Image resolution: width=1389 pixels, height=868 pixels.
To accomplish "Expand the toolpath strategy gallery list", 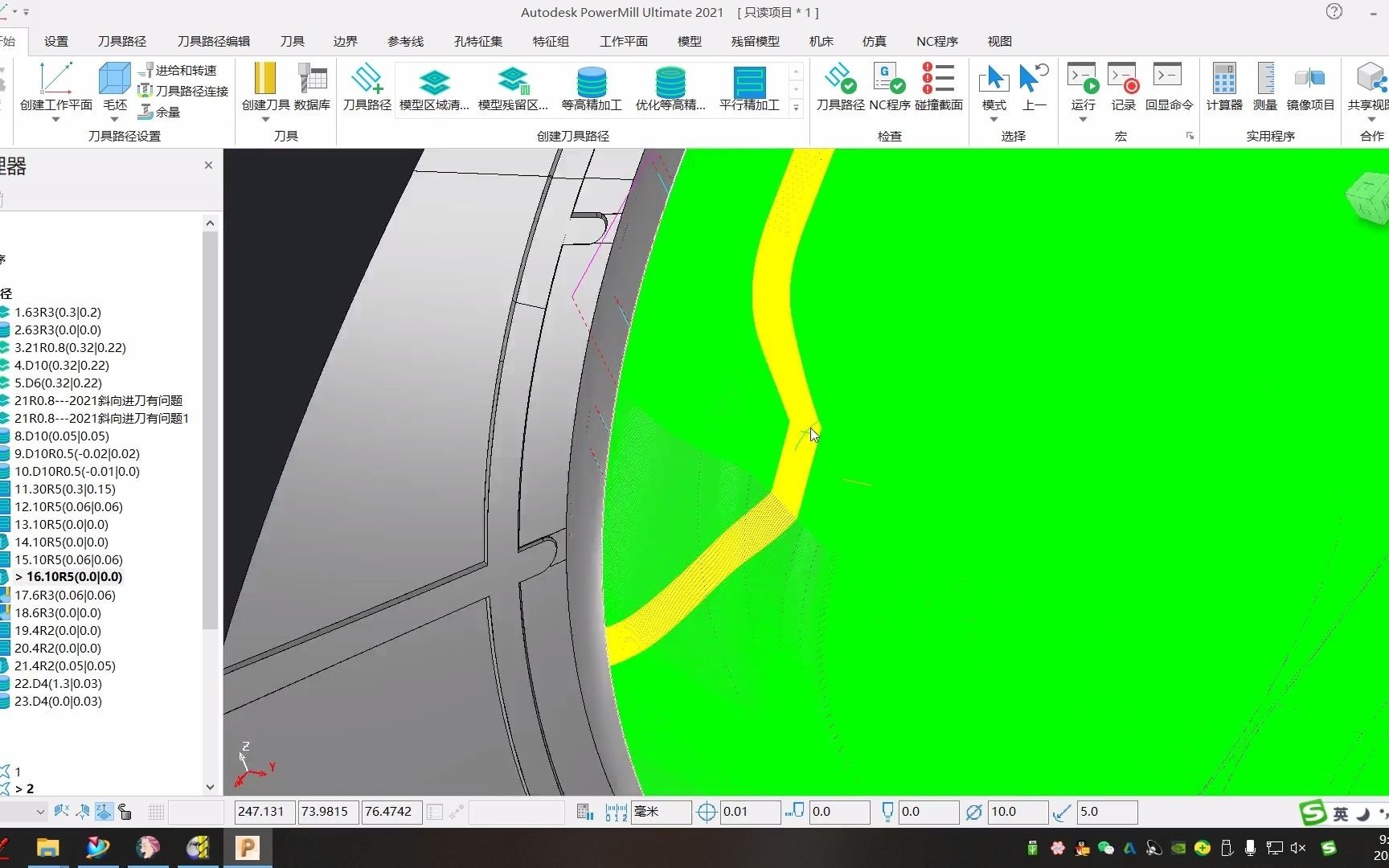I will (x=796, y=107).
